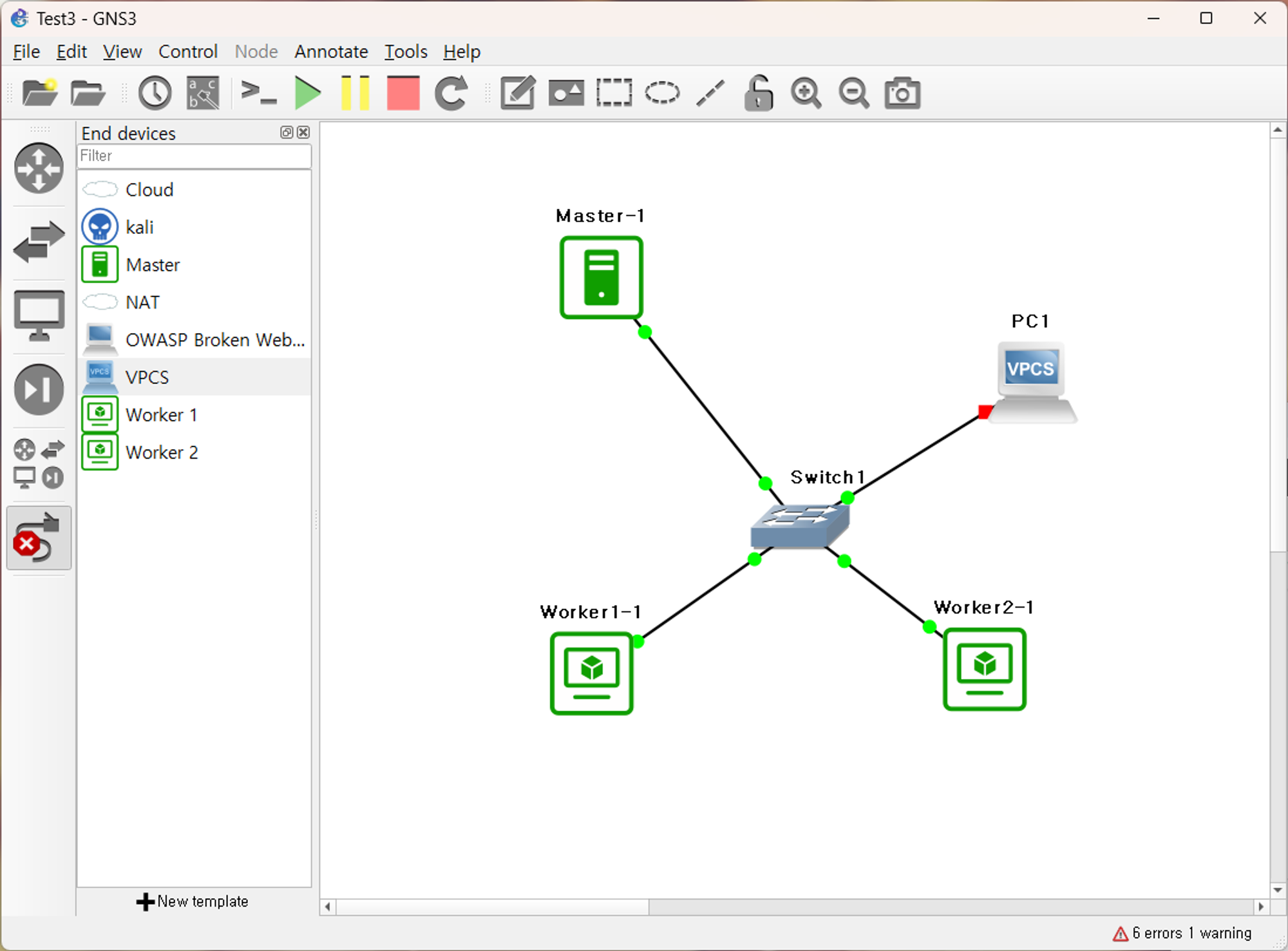Screen dimensions: 1288x951
Task: Select the Worker 2 device template
Action: pyautogui.click(x=194, y=452)
